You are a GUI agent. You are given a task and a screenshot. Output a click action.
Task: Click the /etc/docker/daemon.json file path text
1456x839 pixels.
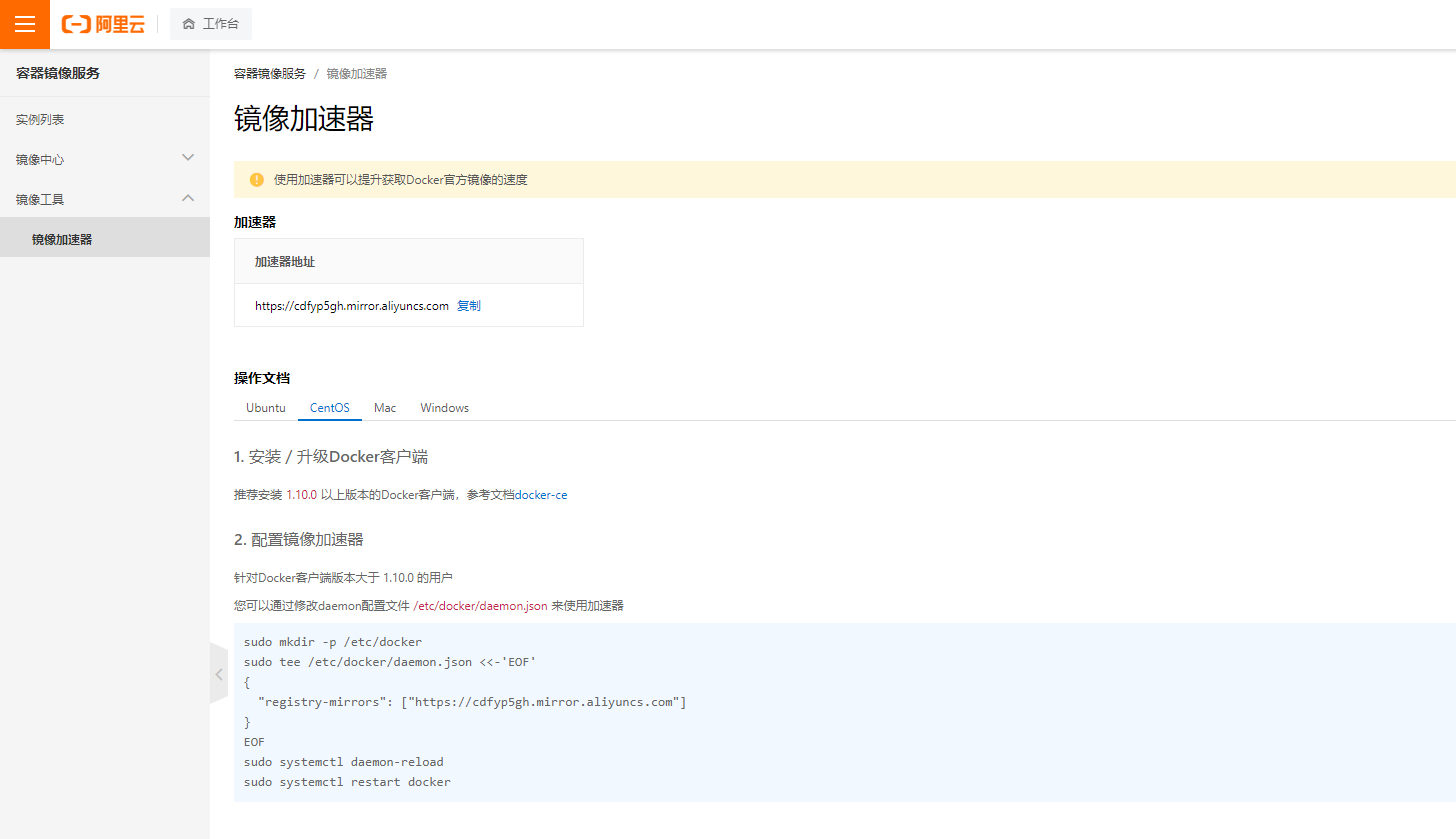(480, 606)
